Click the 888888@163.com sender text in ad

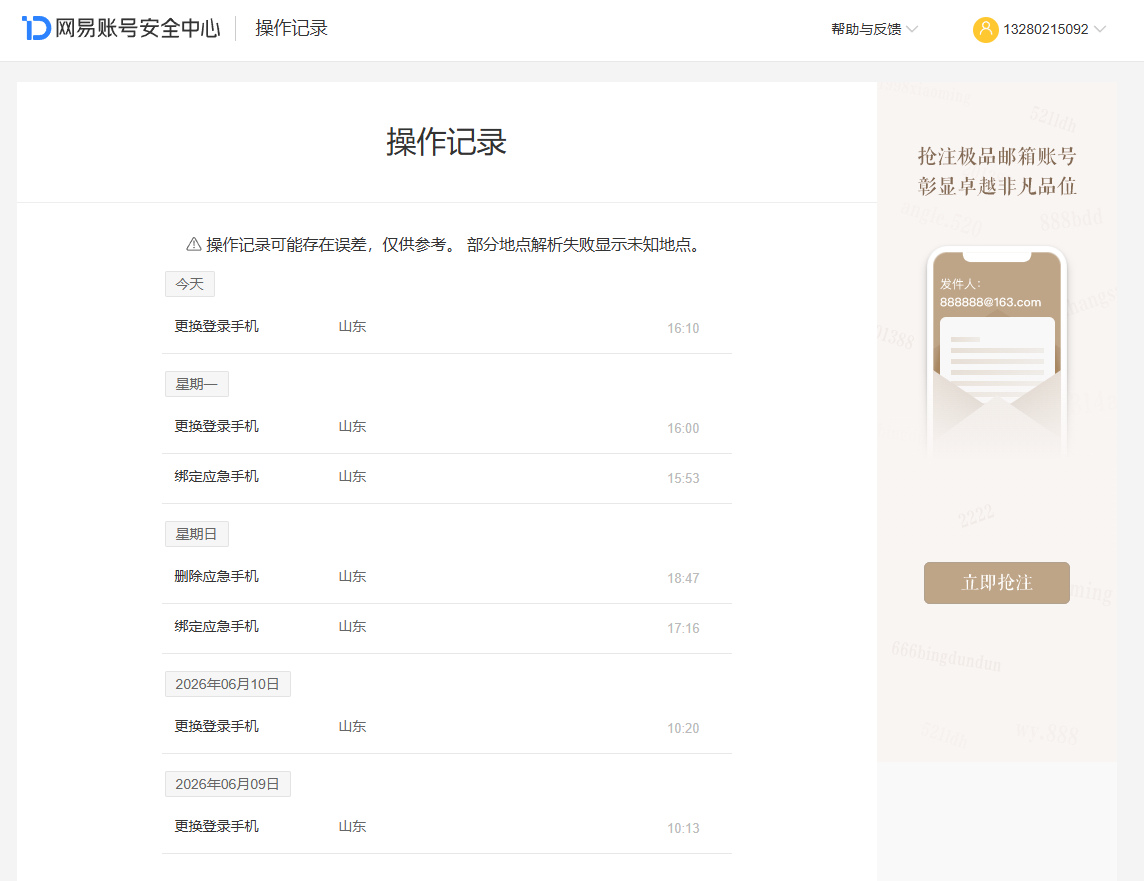(990, 303)
